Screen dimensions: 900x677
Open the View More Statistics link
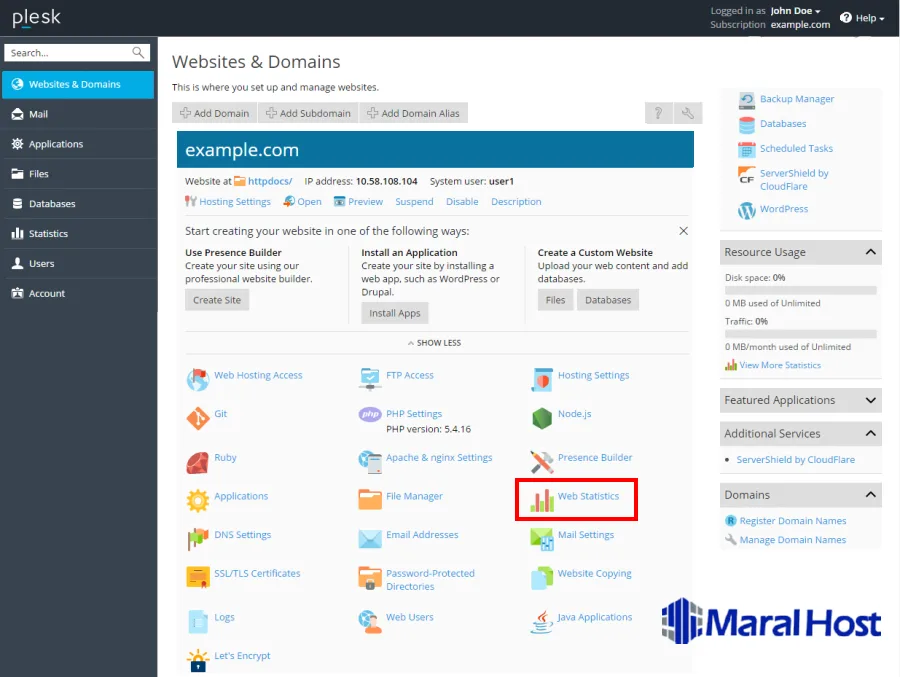[780, 366]
